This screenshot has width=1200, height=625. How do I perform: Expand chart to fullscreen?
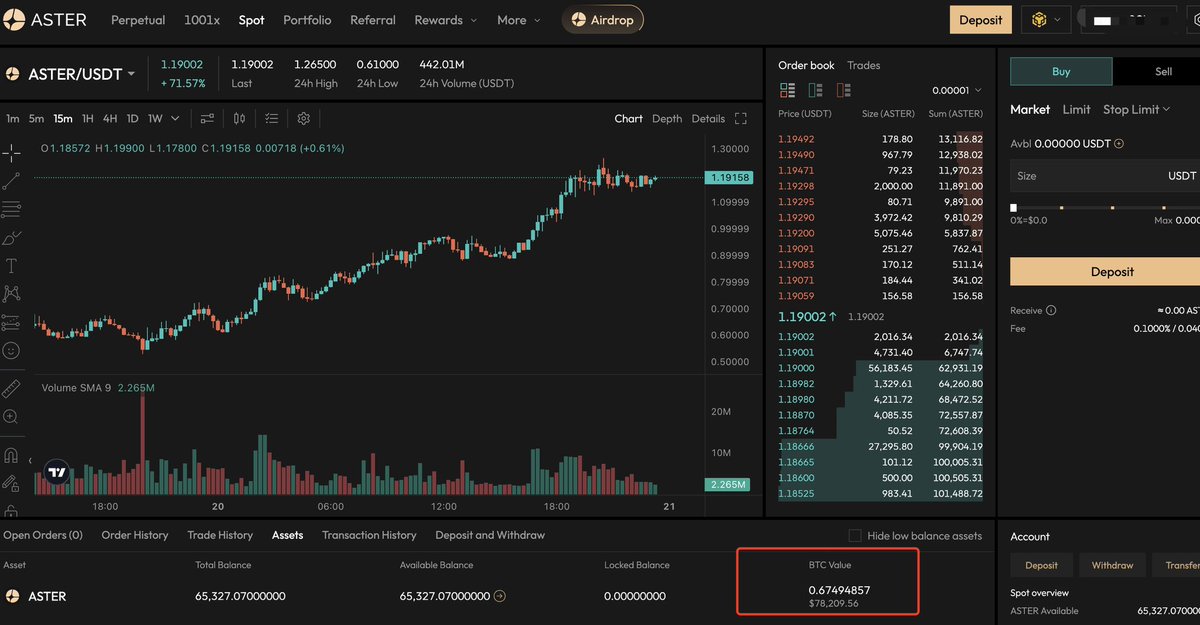pyautogui.click(x=741, y=118)
